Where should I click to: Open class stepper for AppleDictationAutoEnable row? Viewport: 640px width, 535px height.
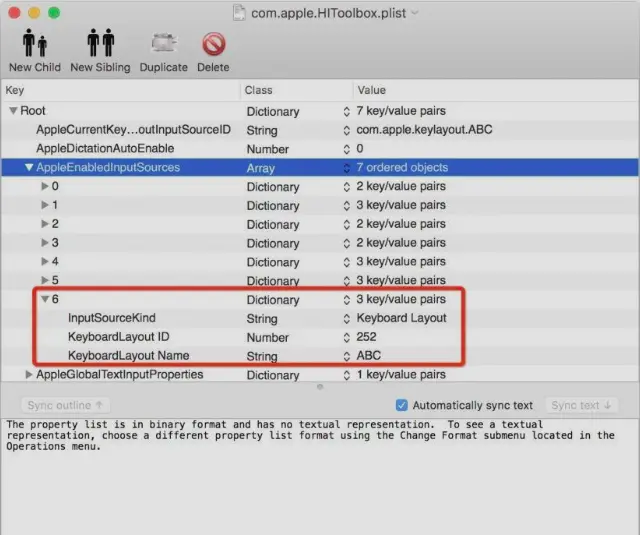[x=347, y=149]
